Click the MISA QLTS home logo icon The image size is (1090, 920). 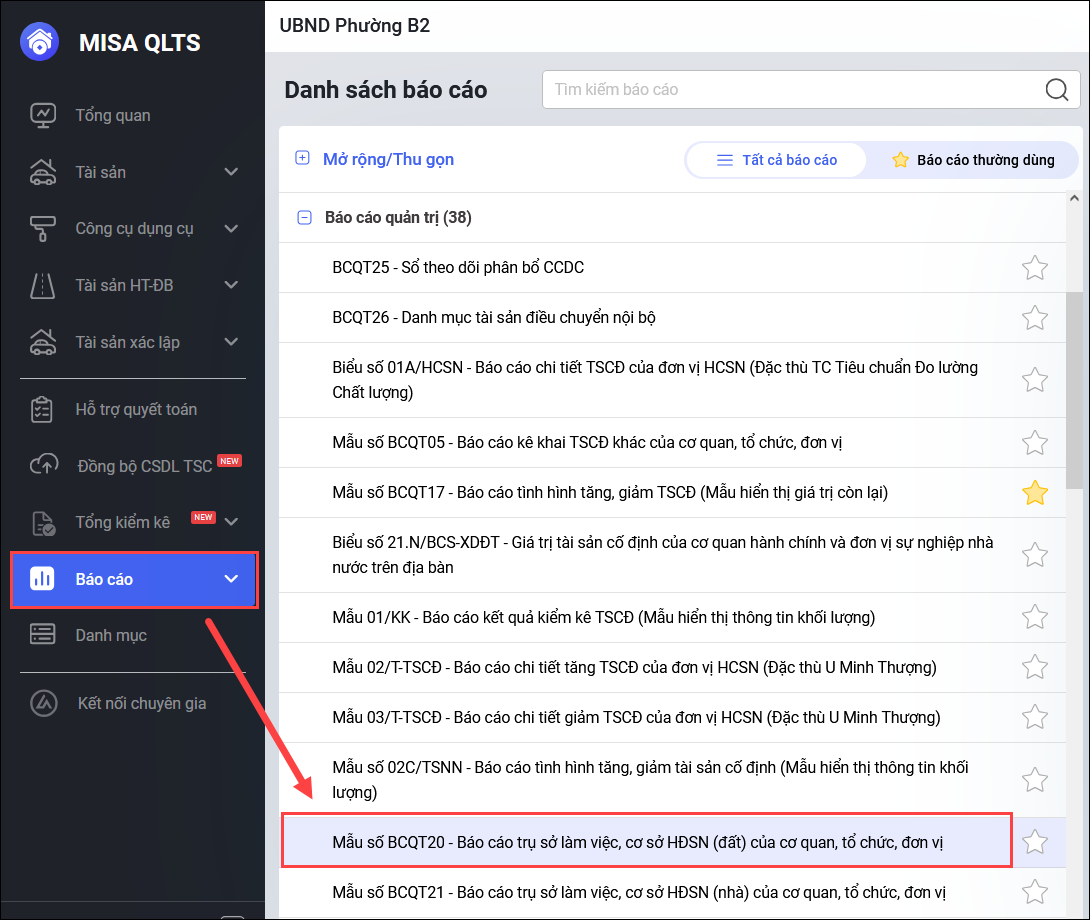coord(40,41)
